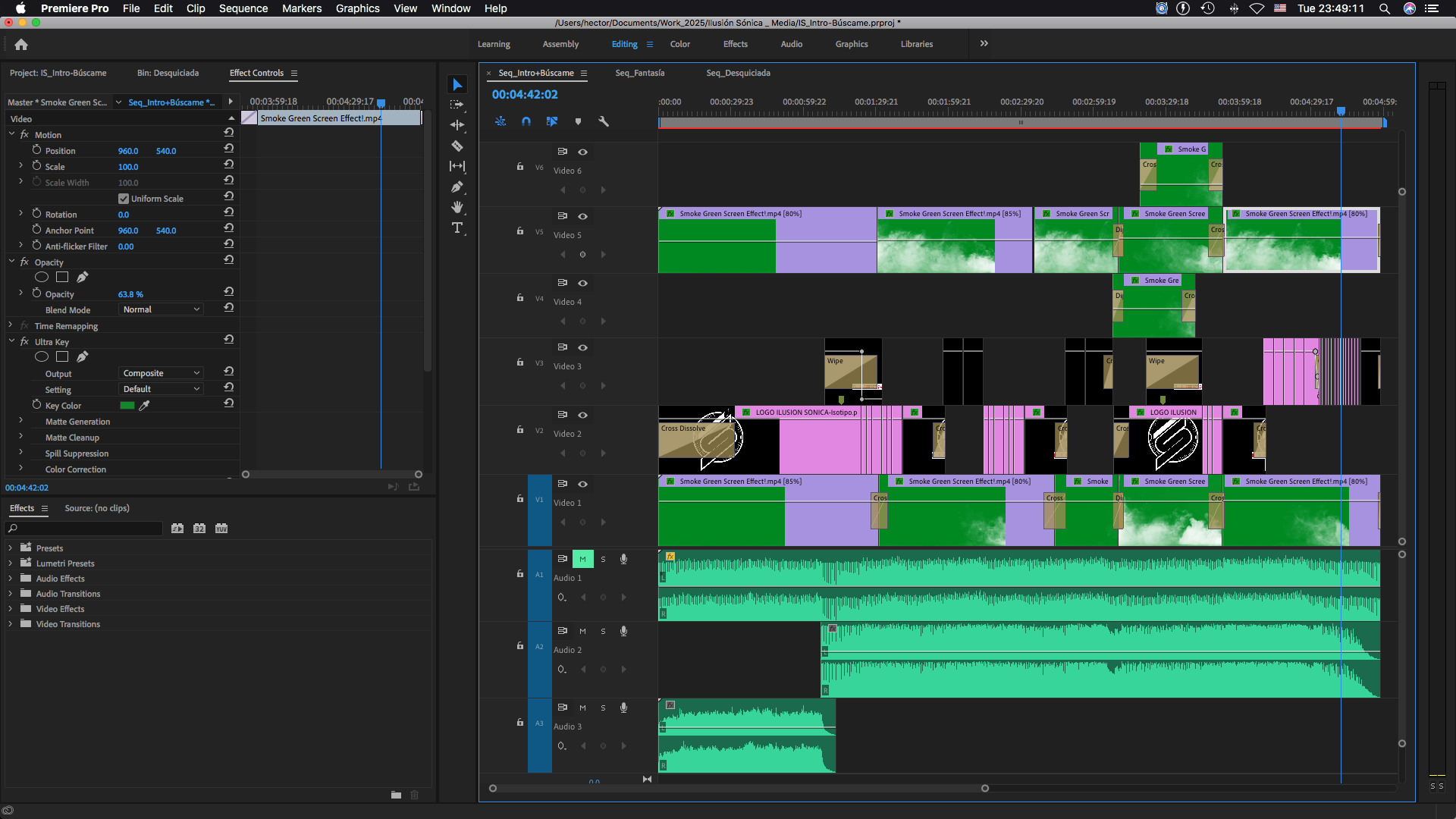Click green Key Color swatch
The width and height of the screenshot is (1456, 819).
127,406
